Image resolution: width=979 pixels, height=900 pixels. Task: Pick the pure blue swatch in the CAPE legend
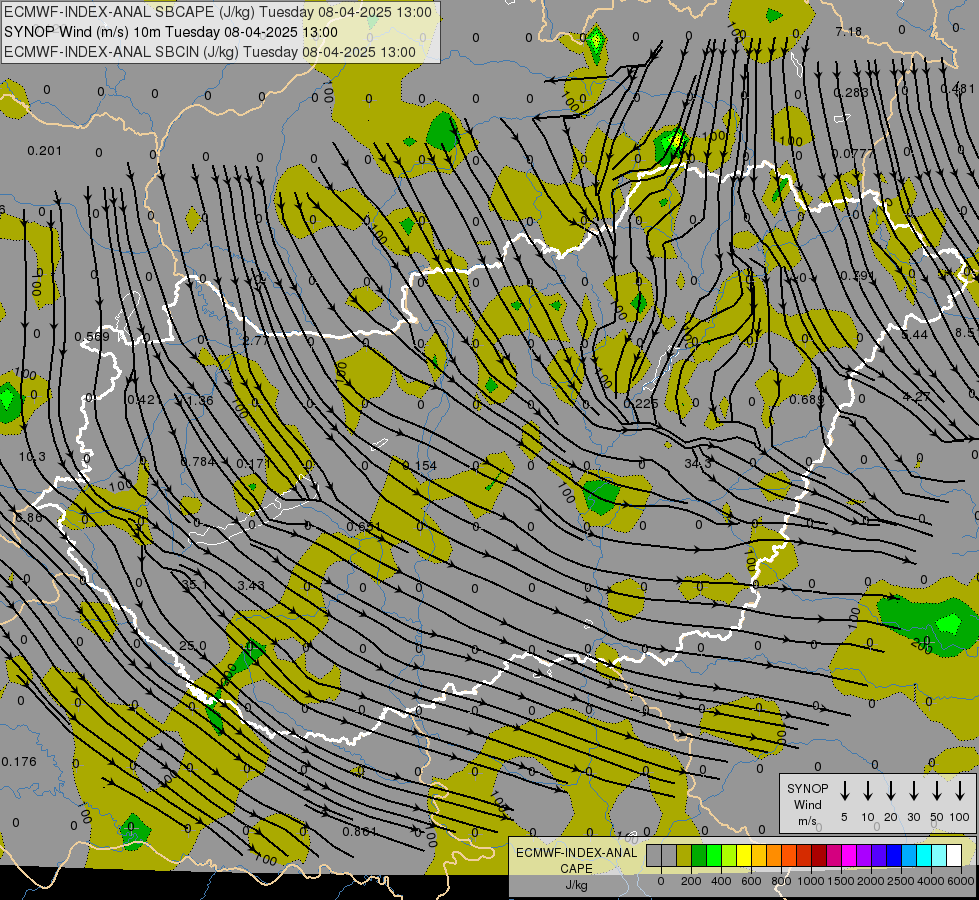893,855
